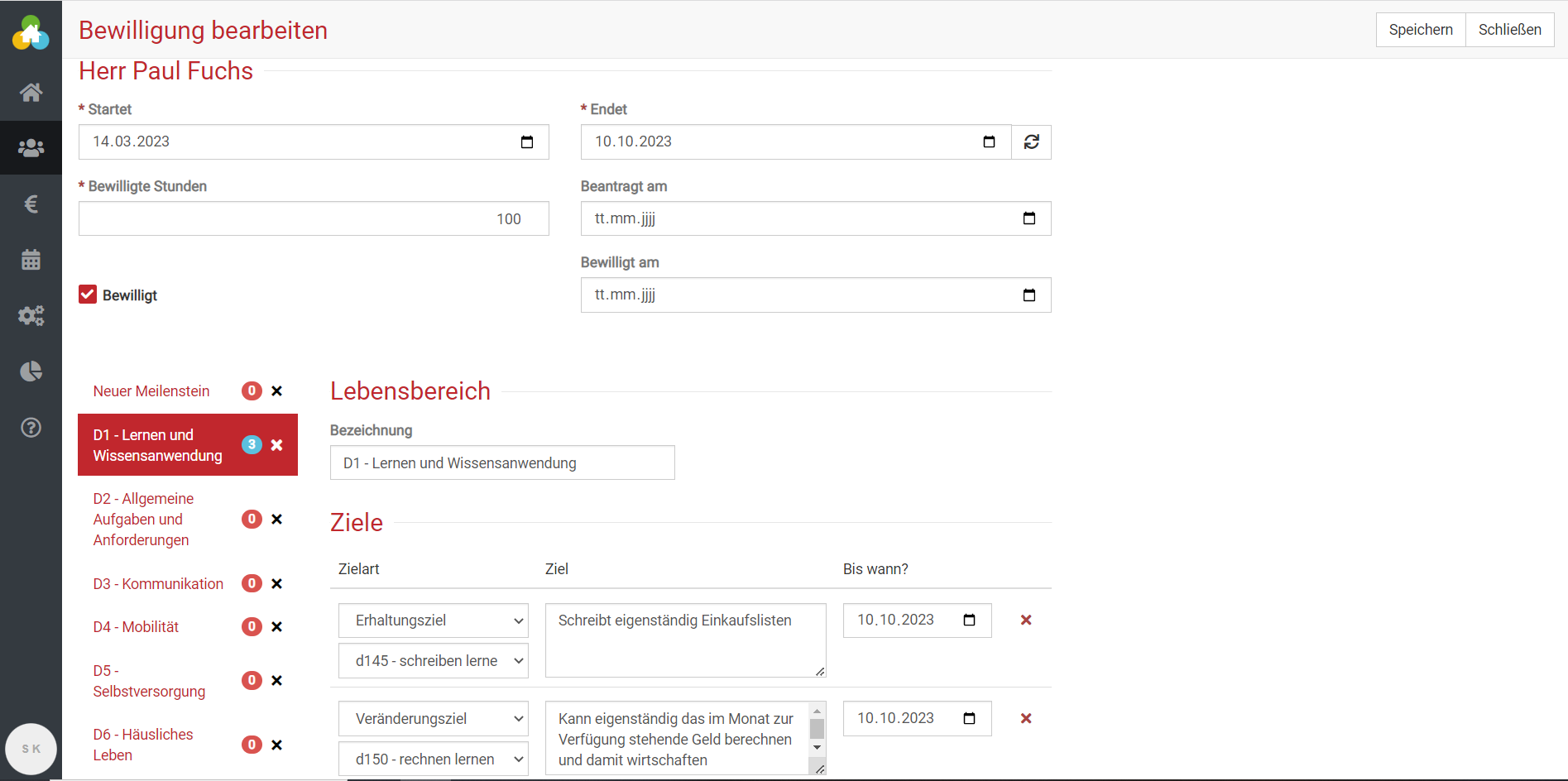Open the home icon in sidebar
Screen dimensions: 1568x781
(x=31, y=92)
